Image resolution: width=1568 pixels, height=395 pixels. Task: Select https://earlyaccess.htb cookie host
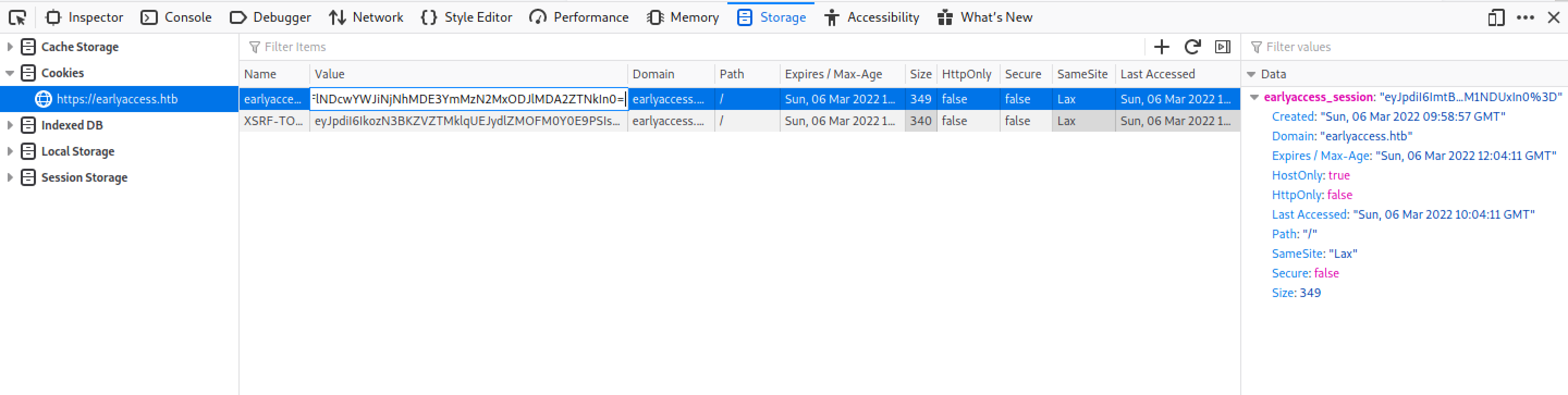click(x=117, y=99)
